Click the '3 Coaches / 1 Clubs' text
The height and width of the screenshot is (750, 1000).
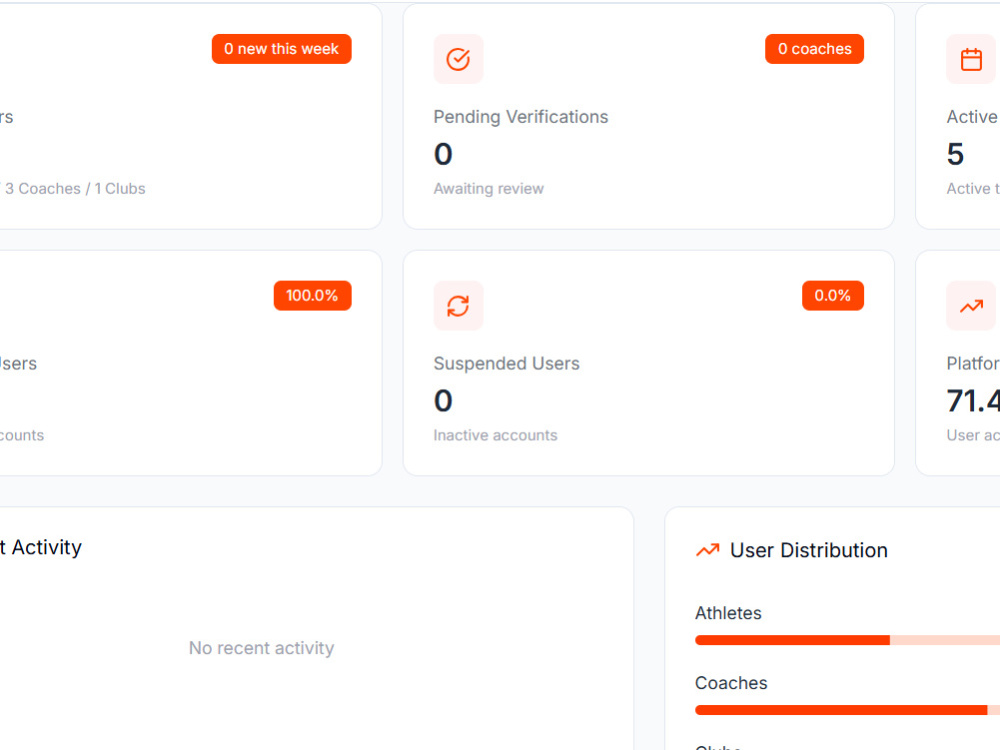point(75,189)
